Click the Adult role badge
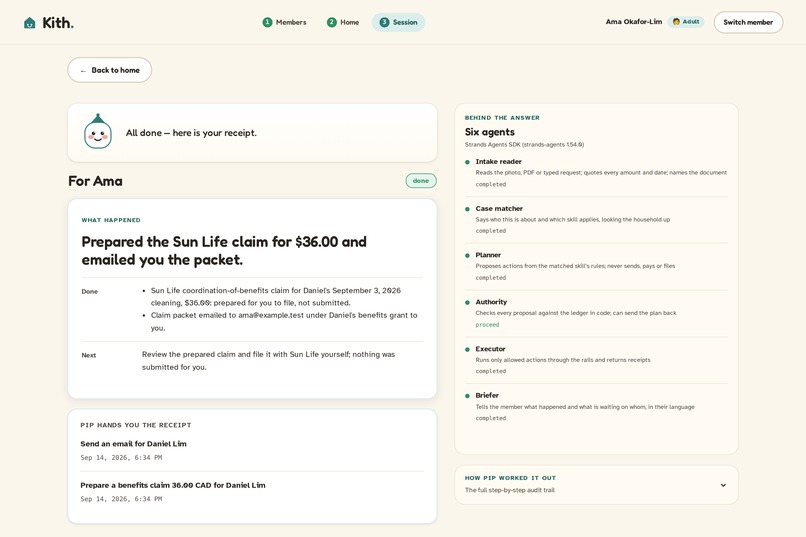This screenshot has width=806, height=537. pos(686,22)
